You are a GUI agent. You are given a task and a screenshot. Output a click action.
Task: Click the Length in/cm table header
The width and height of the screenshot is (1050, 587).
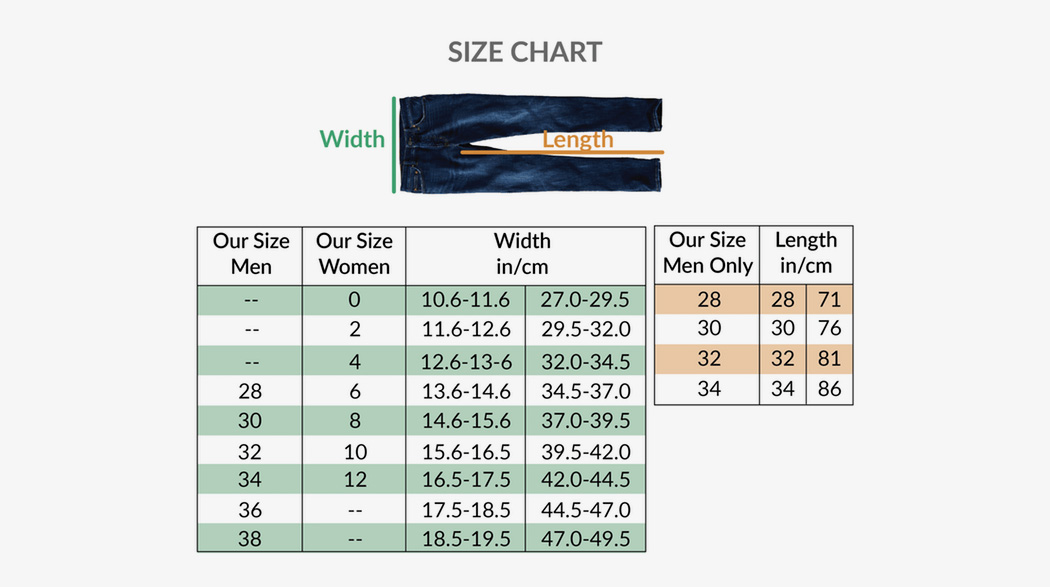(806, 253)
